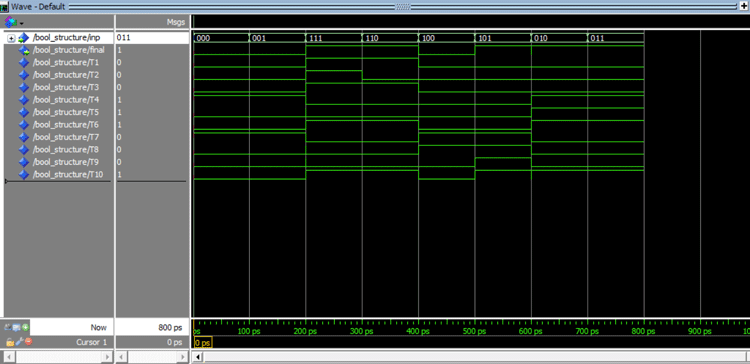
Task: Select the /bool_structure/T9 signal
Action: point(66,162)
